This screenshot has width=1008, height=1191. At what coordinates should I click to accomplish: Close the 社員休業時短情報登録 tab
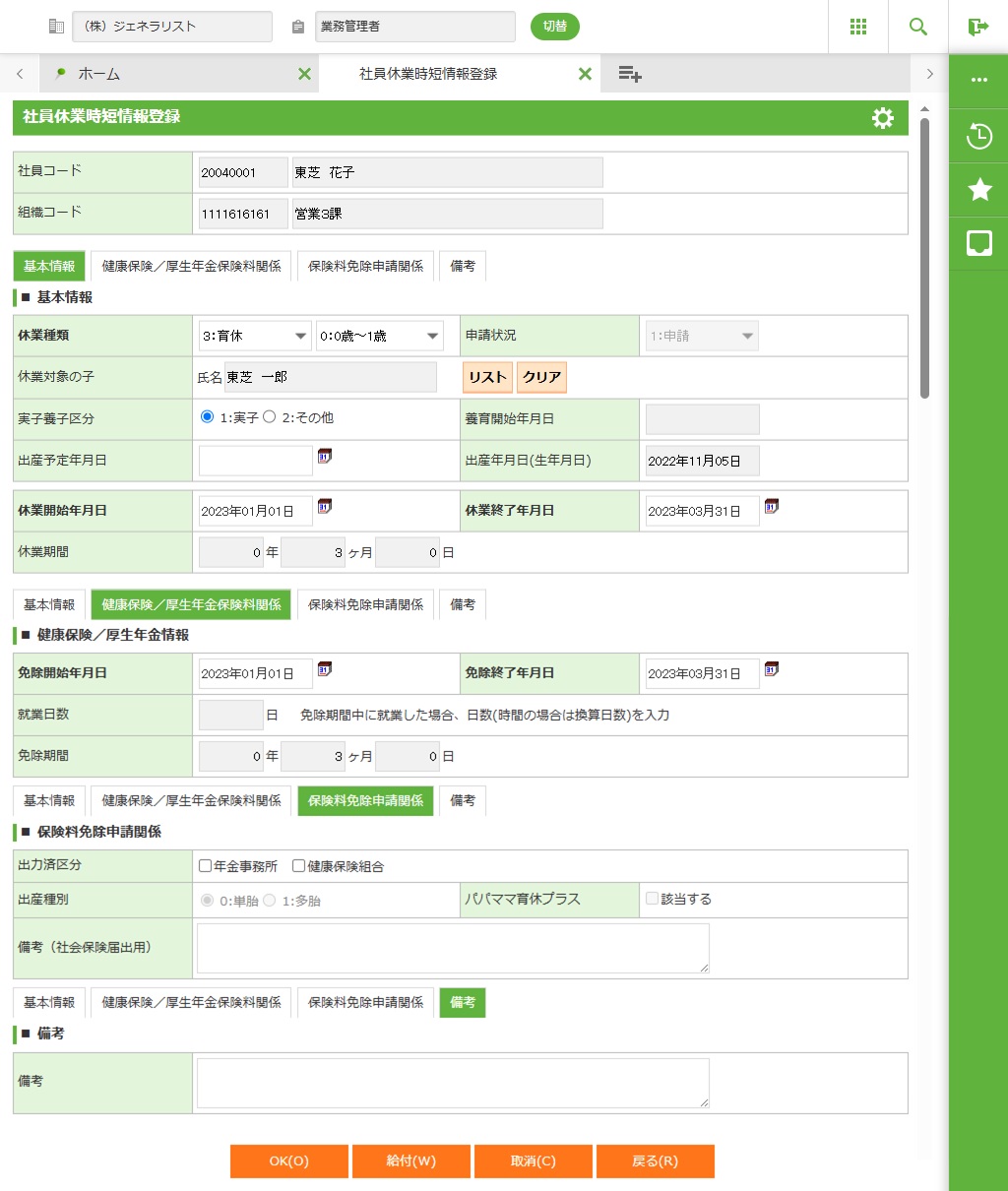coord(585,74)
